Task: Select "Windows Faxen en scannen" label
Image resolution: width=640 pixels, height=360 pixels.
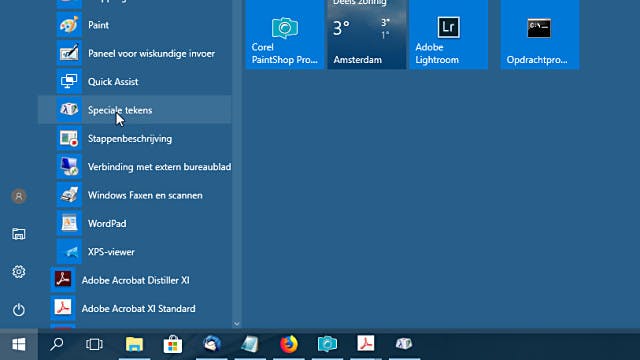Action: pos(145,196)
